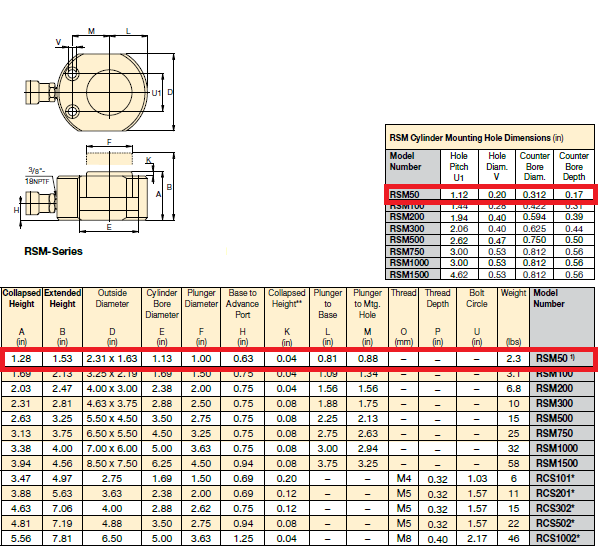Click the RSM-Series diagram caption

[x=53, y=251]
